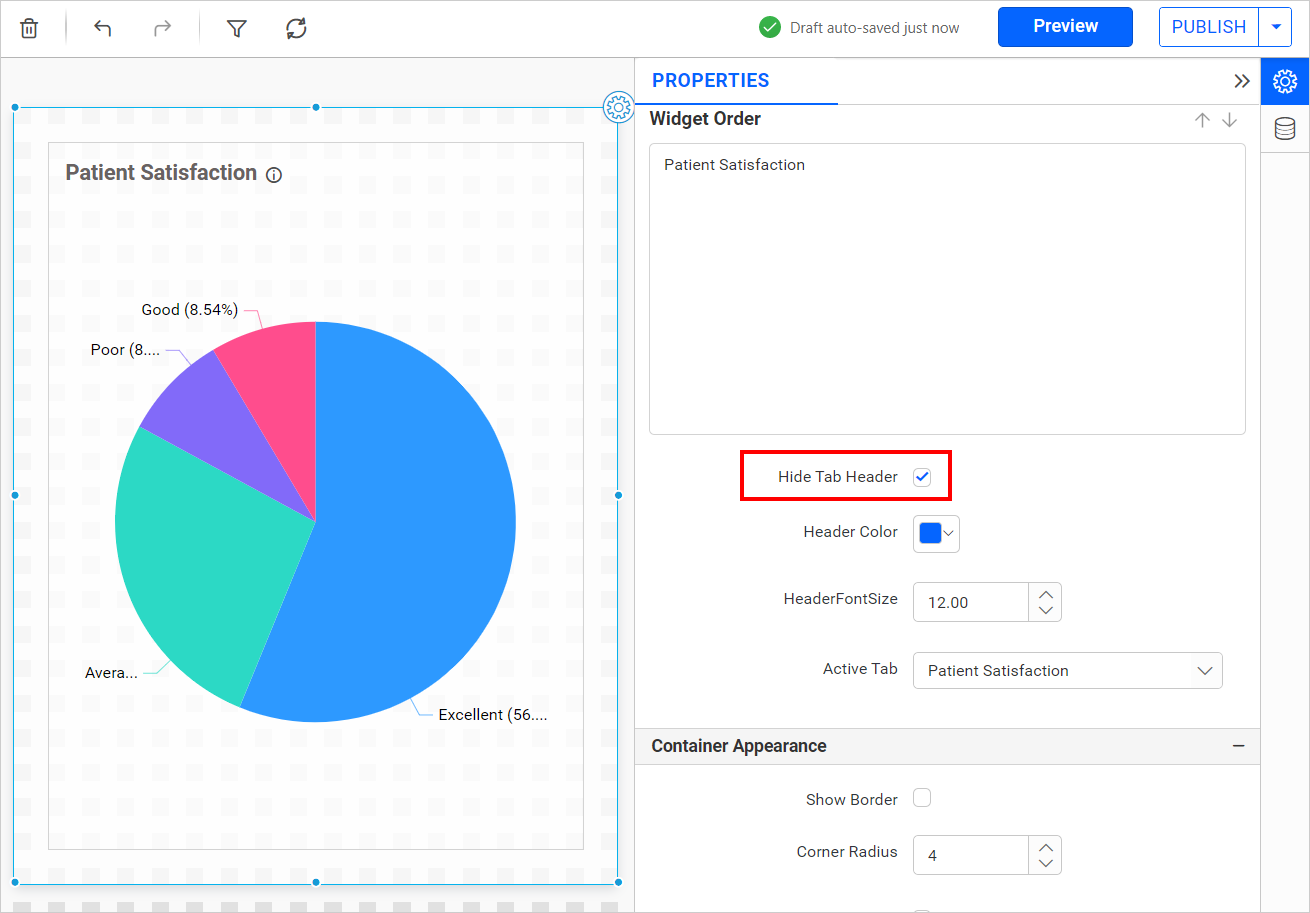Undo the last action
This screenshot has height=913, width=1310.
point(102,28)
